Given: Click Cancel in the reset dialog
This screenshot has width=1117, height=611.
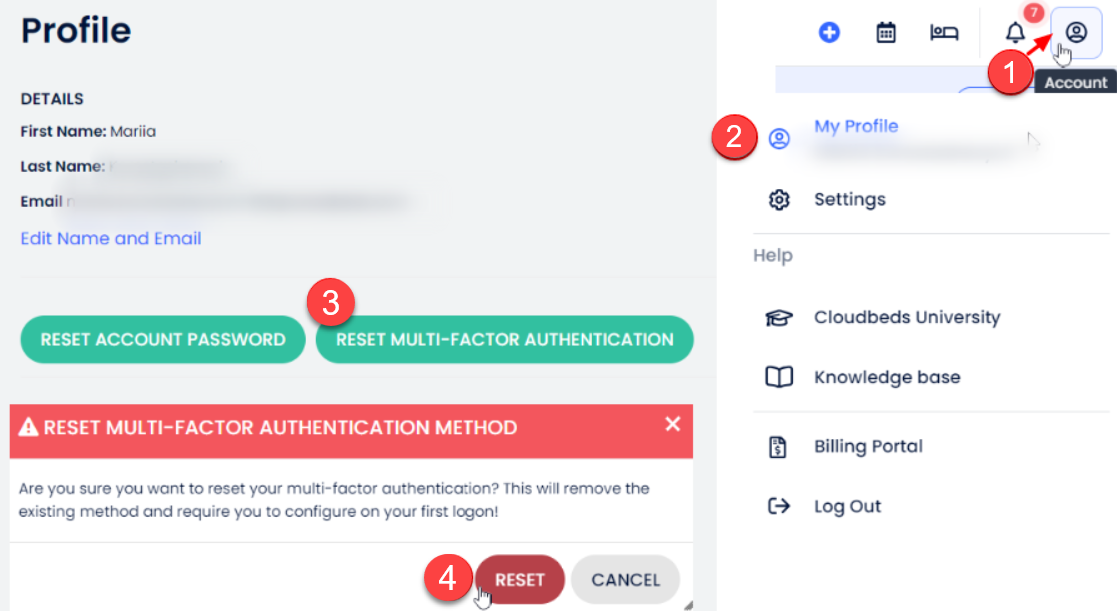Looking at the screenshot, I should tap(626, 580).
